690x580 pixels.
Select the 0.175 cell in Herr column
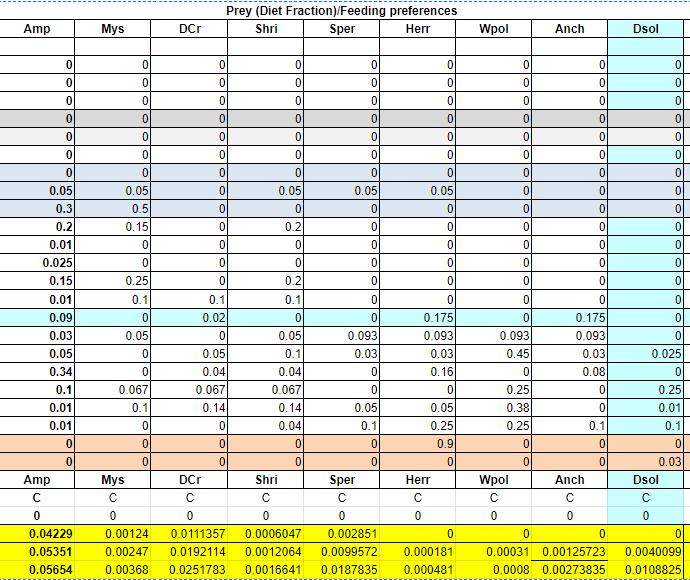pyautogui.click(x=418, y=317)
